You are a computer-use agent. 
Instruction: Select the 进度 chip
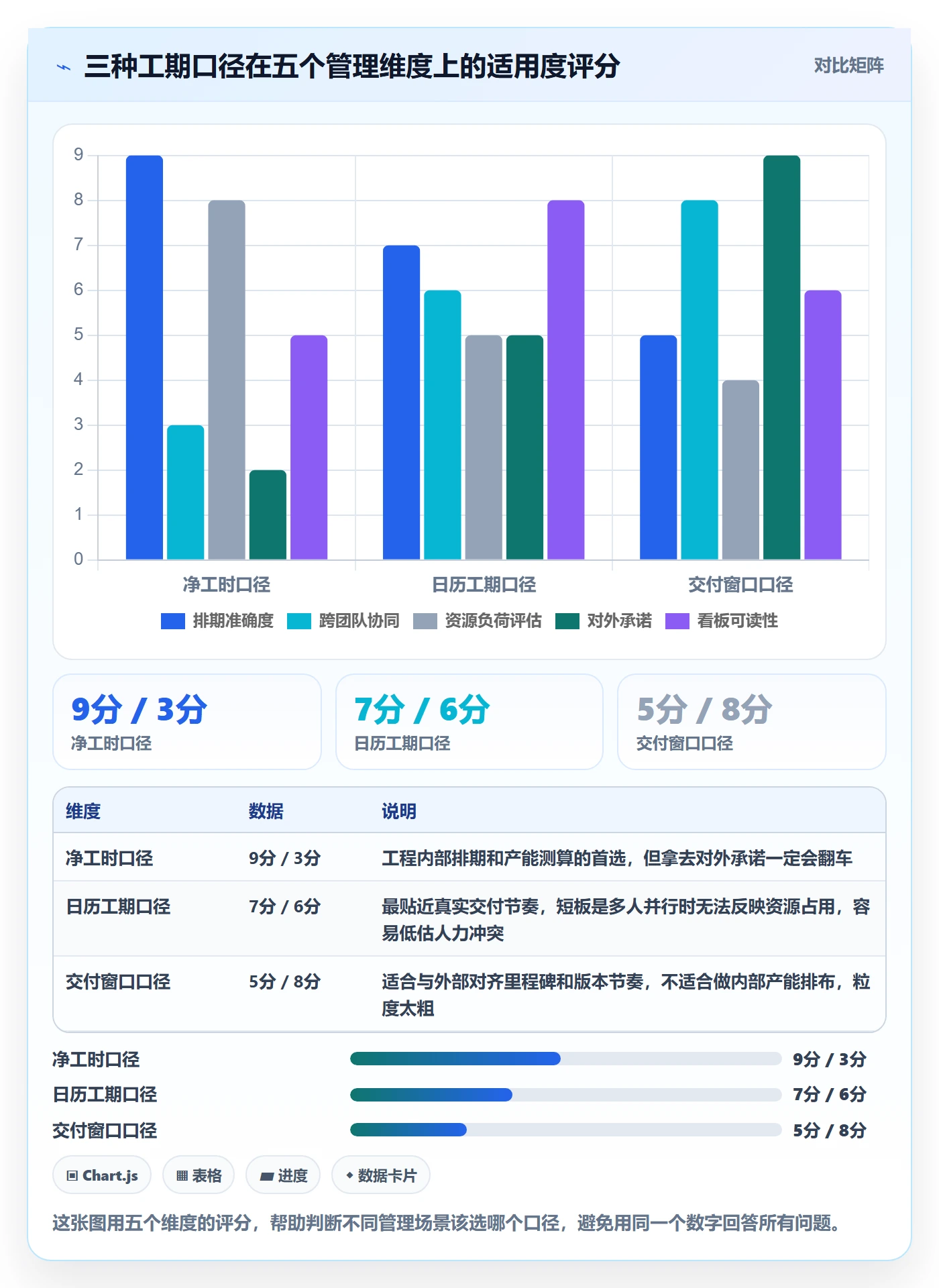click(x=283, y=1175)
